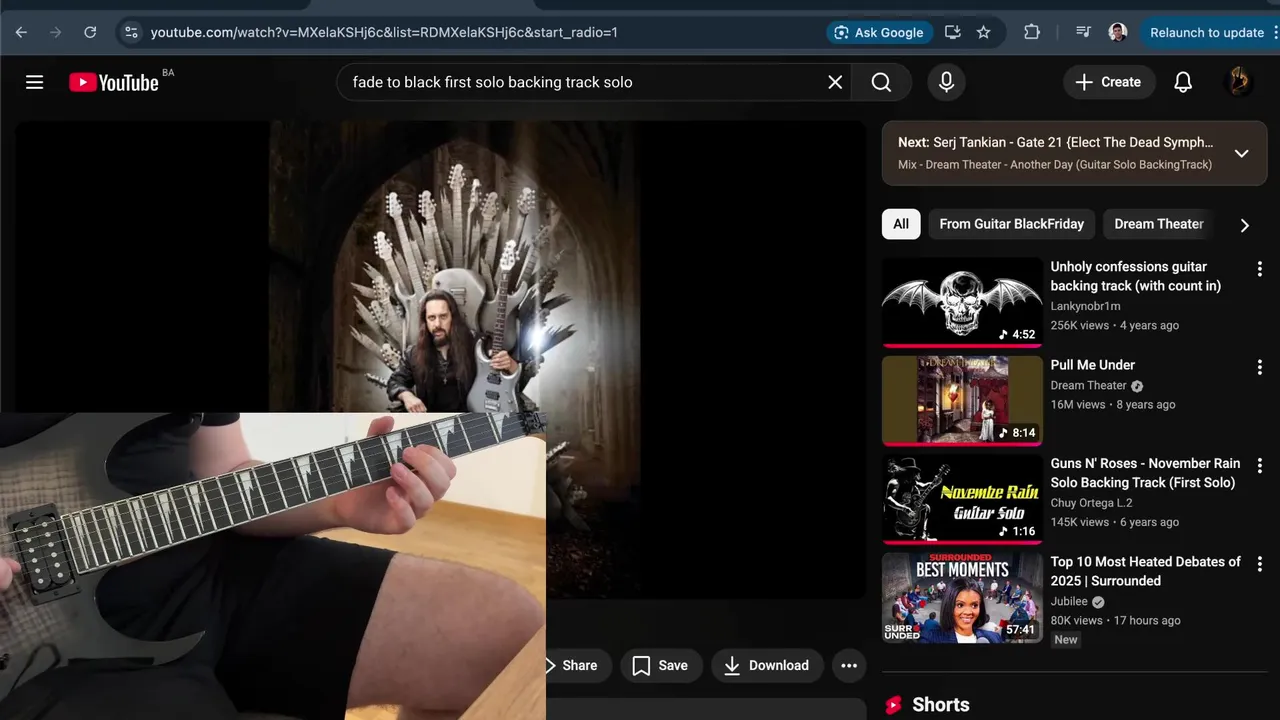This screenshot has height=720, width=1280.
Task: Click 256K views 4 years ago text
Action: pyautogui.click(x=1114, y=325)
